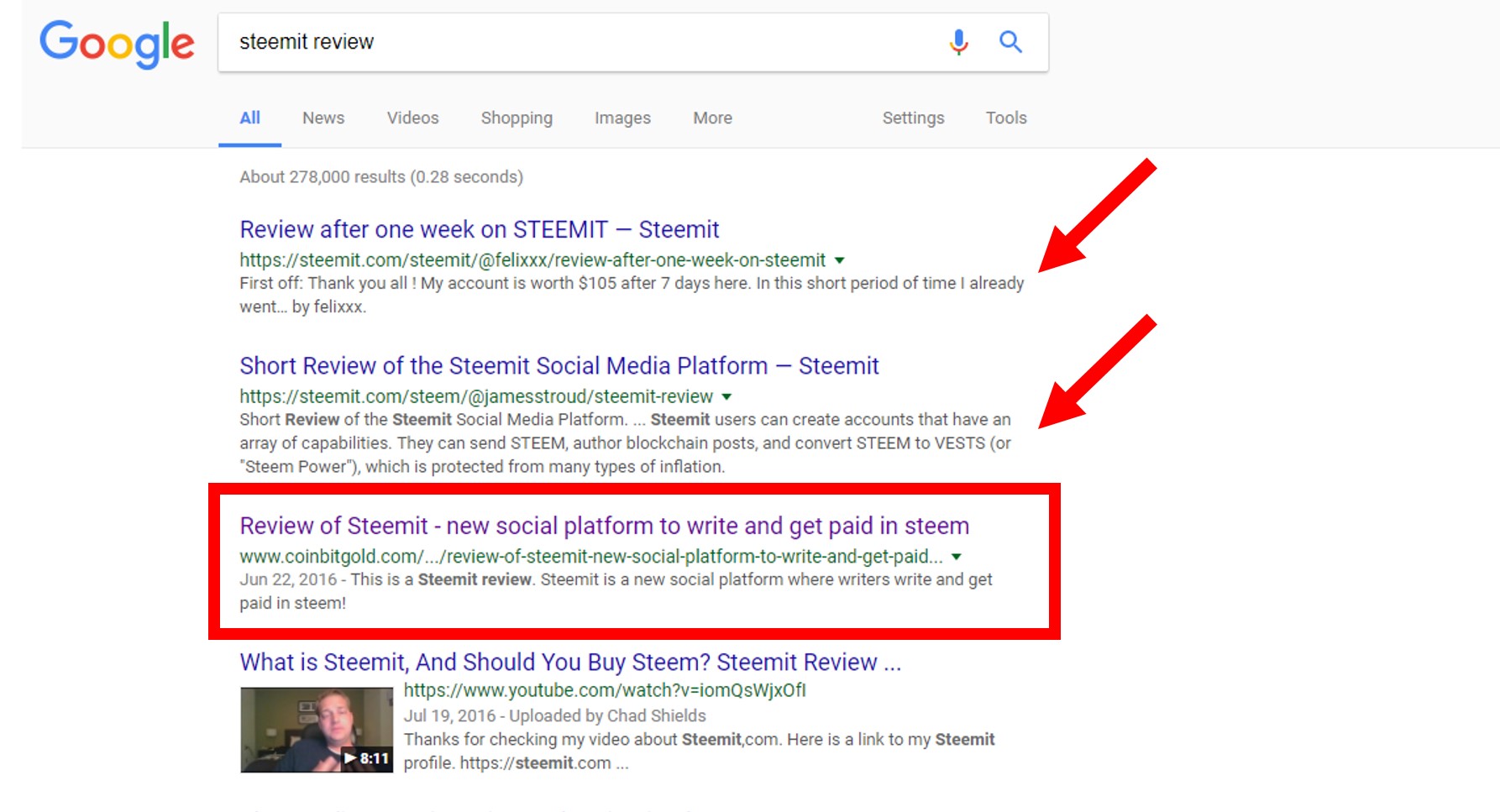1500x812 pixels.
Task: Open the Images results tab
Action: (x=622, y=118)
